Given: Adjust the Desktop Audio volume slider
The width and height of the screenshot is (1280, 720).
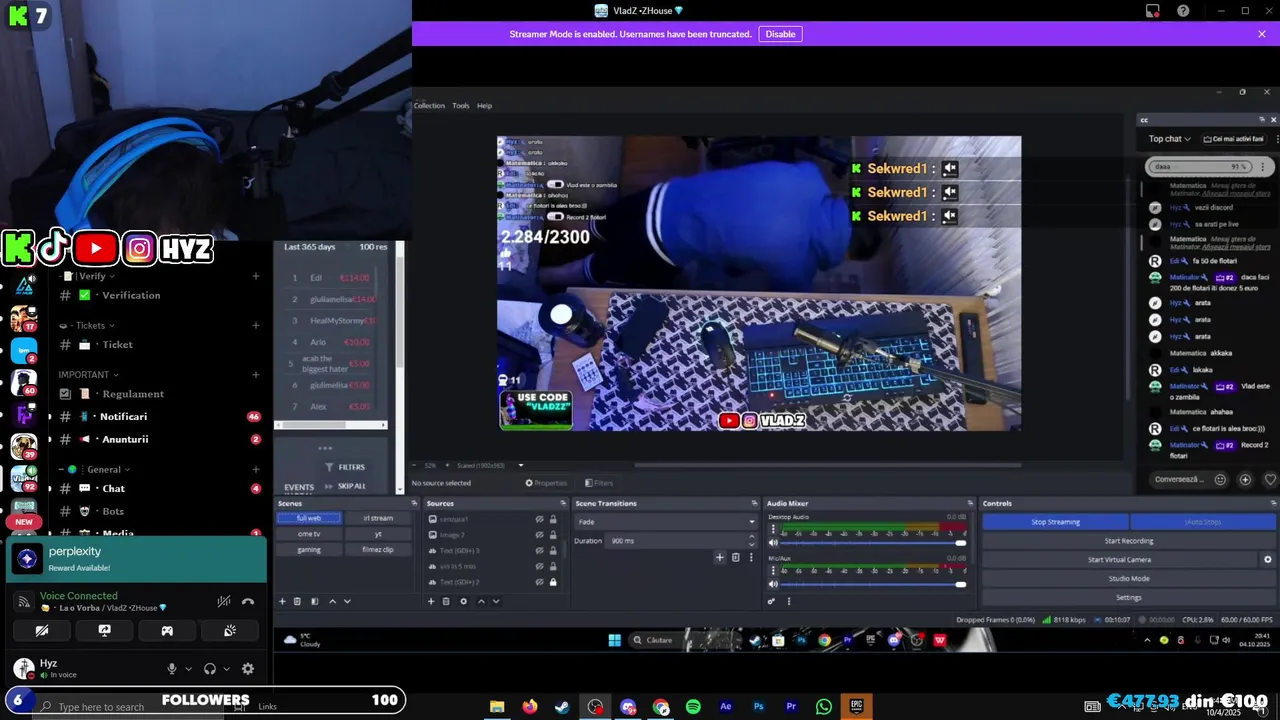Looking at the screenshot, I should click(874, 543).
